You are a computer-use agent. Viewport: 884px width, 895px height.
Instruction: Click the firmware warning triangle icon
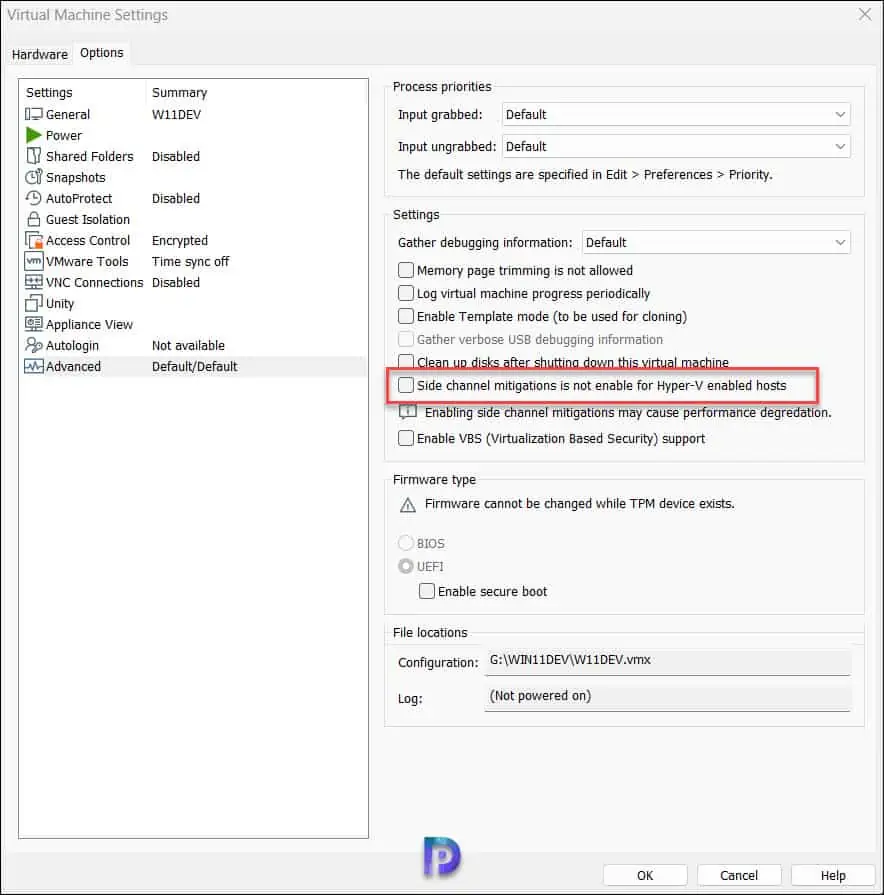407,505
